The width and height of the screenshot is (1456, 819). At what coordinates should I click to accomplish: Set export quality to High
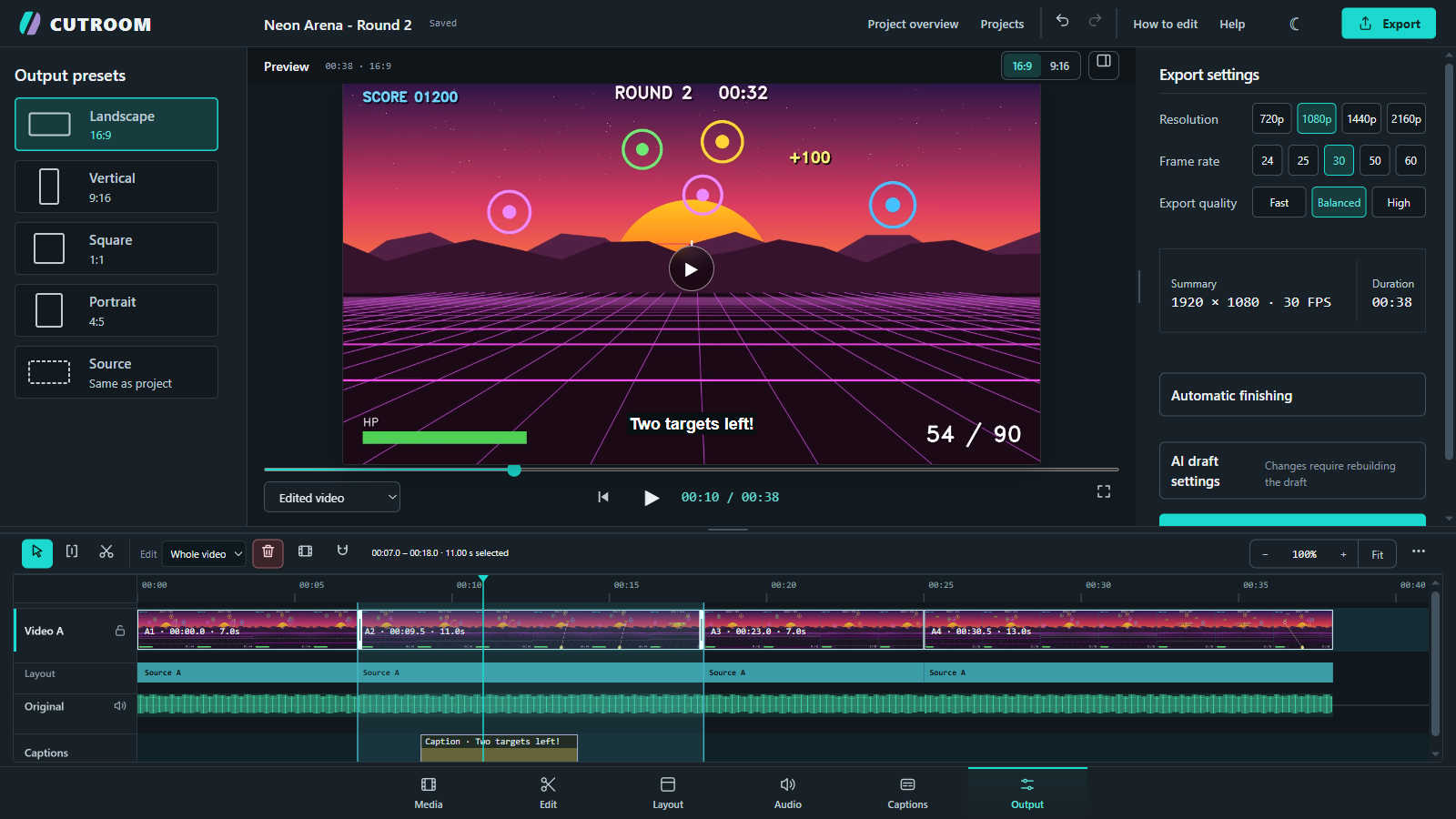[x=1399, y=203]
